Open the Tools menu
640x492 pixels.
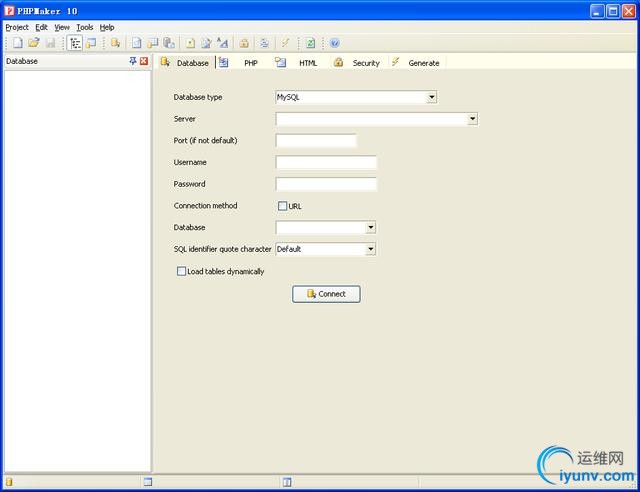(x=84, y=27)
